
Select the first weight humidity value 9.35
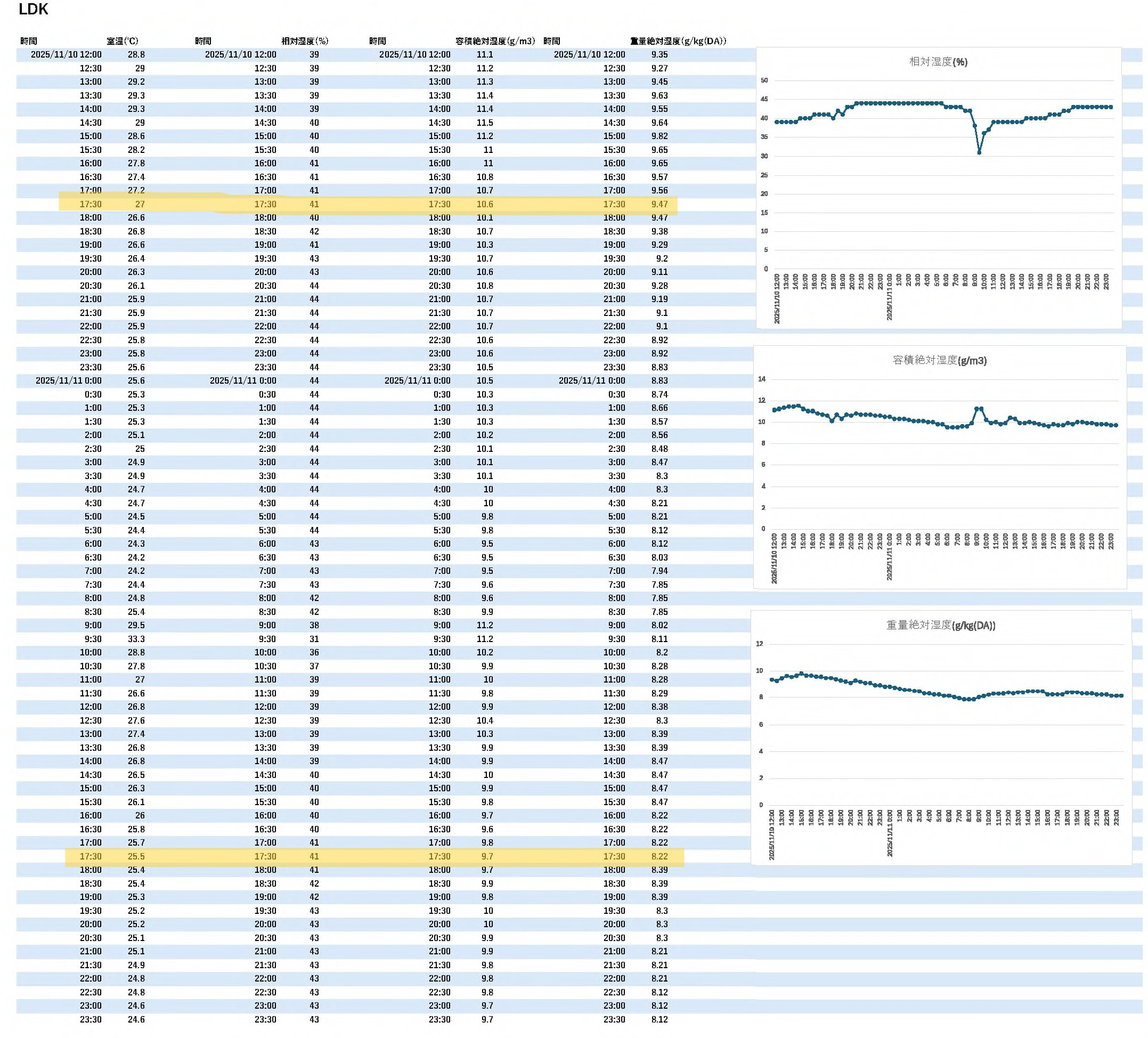click(x=660, y=55)
